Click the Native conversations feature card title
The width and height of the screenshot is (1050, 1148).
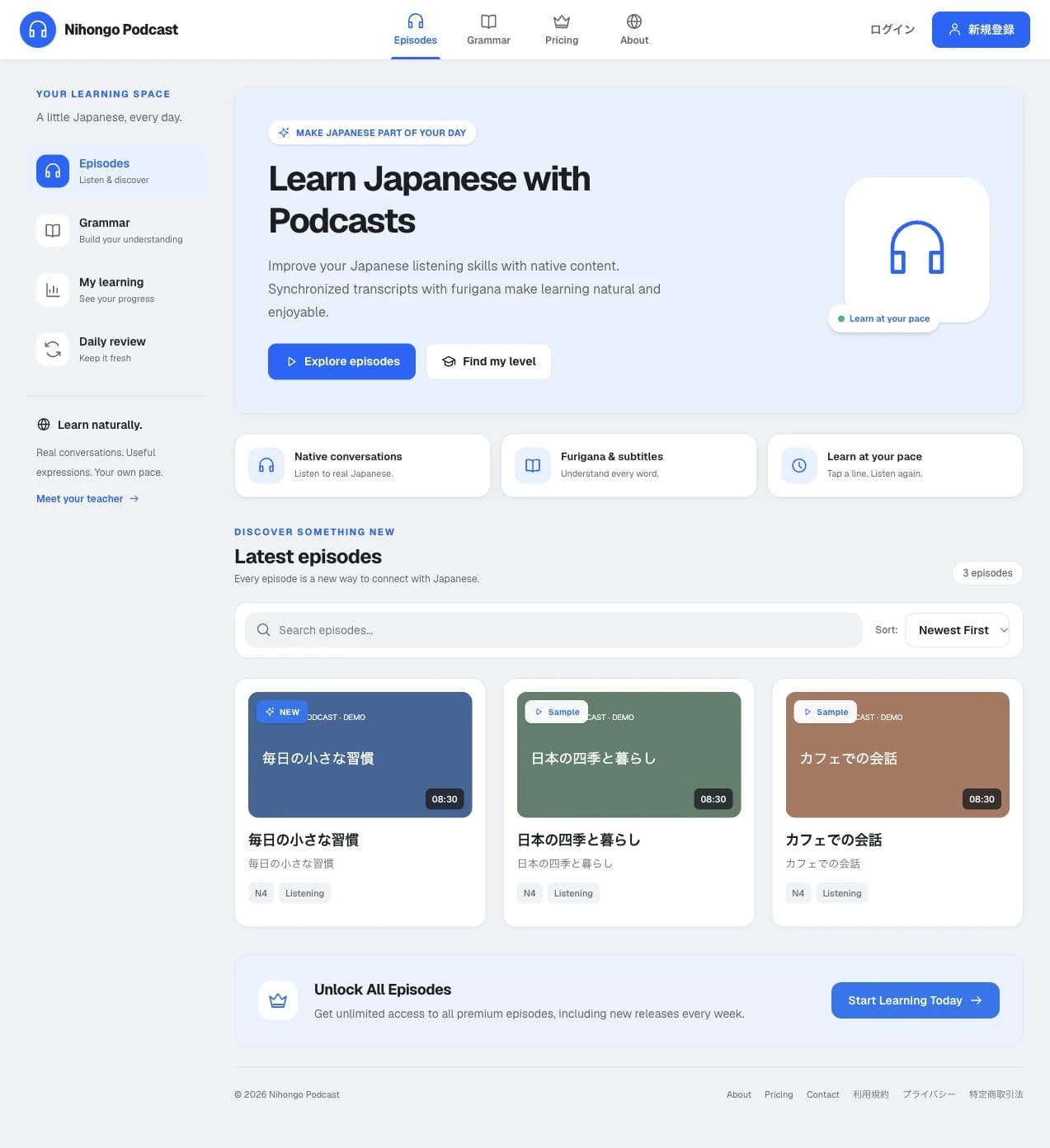[x=348, y=457]
